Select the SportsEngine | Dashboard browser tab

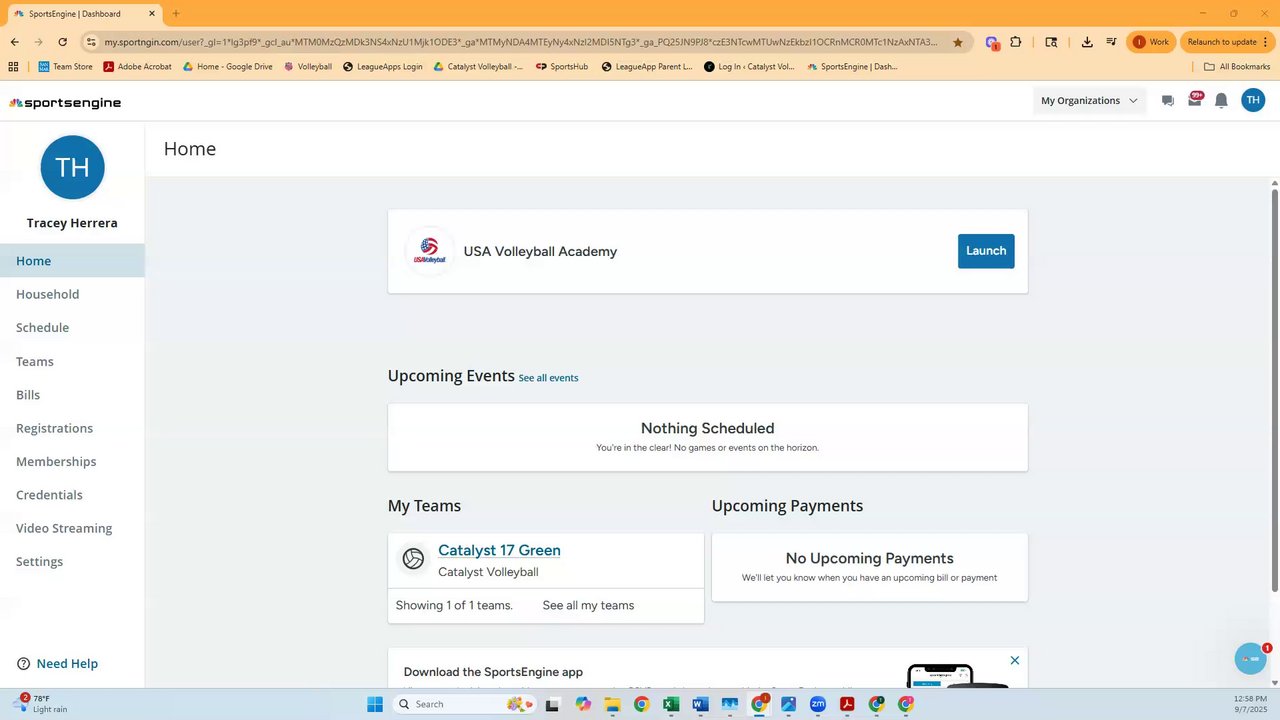tap(83, 14)
